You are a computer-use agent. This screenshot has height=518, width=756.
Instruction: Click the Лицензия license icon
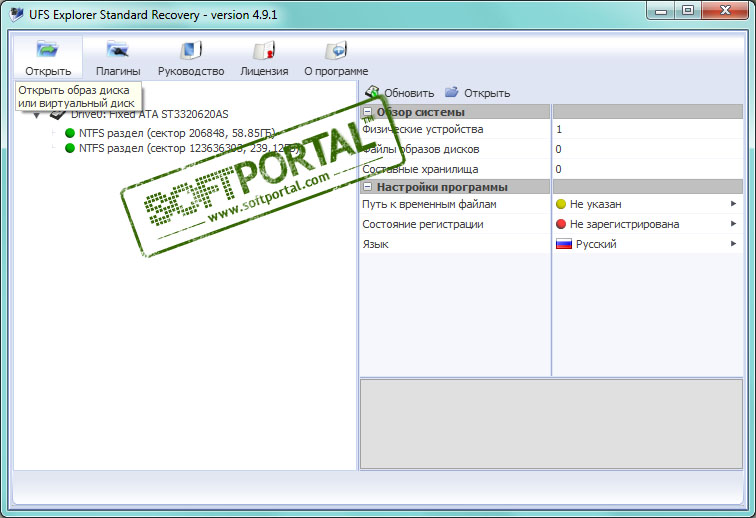coord(264,50)
